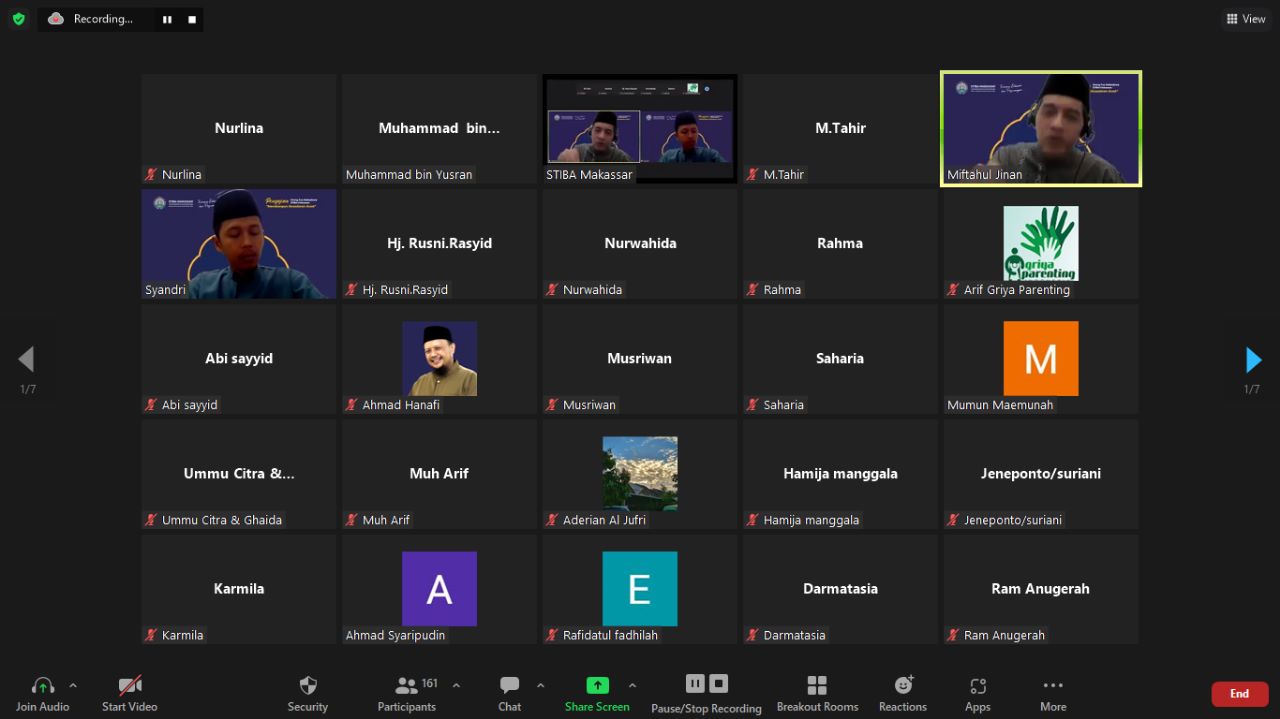
Task: Pause the recording from top bar
Action: [167, 19]
